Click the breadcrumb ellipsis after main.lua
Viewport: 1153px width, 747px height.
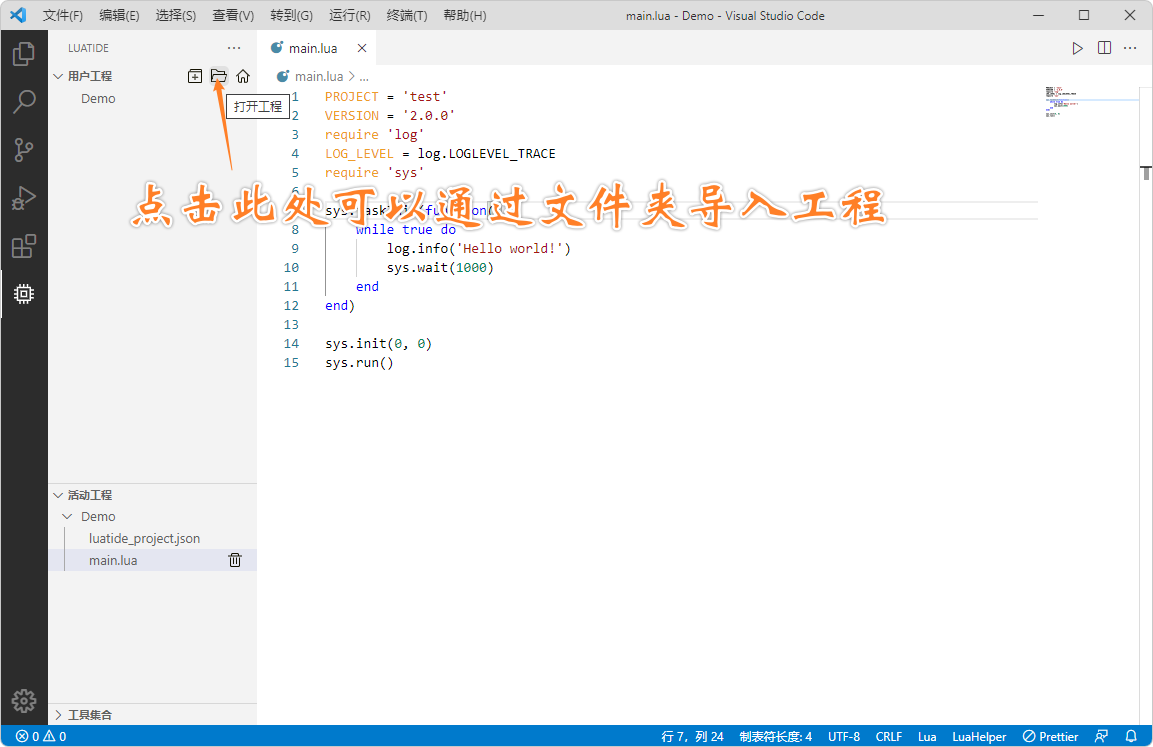coord(364,76)
